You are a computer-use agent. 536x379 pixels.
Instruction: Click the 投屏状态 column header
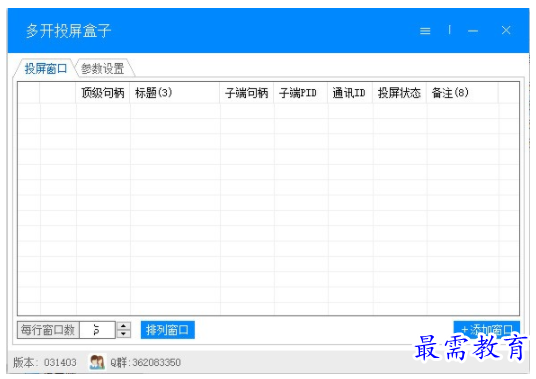pyautogui.click(x=400, y=93)
